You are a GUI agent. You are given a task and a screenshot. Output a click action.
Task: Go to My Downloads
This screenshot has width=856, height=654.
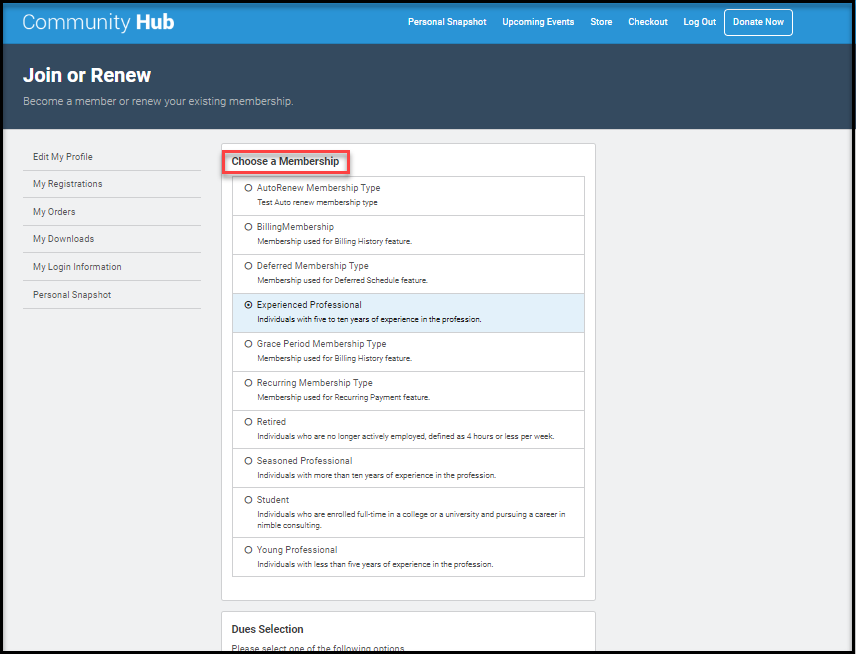tap(63, 239)
